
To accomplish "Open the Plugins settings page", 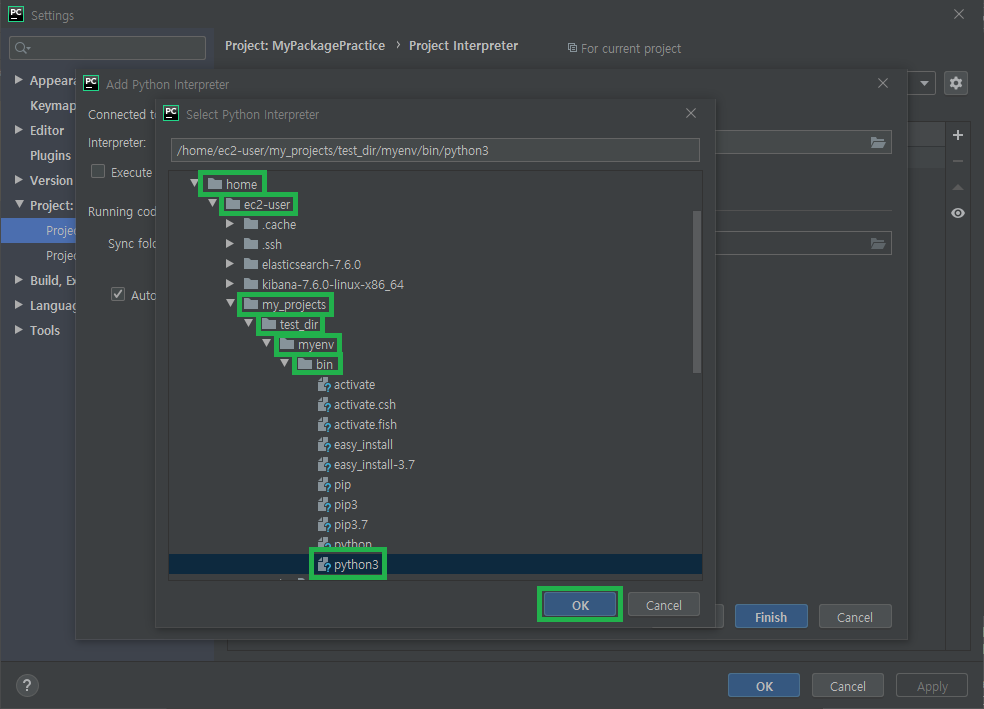I will [50, 156].
